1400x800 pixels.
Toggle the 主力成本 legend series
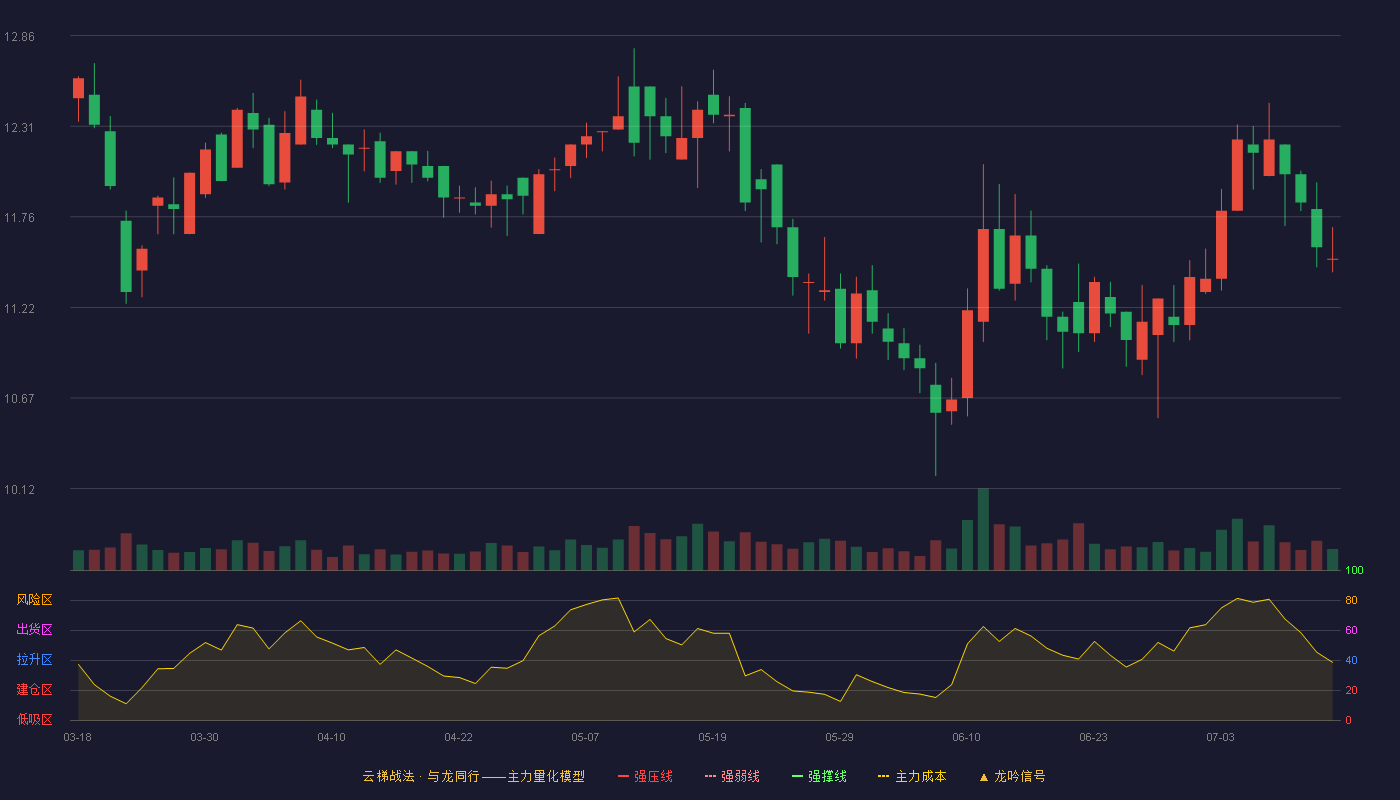pyautogui.click(x=912, y=776)
